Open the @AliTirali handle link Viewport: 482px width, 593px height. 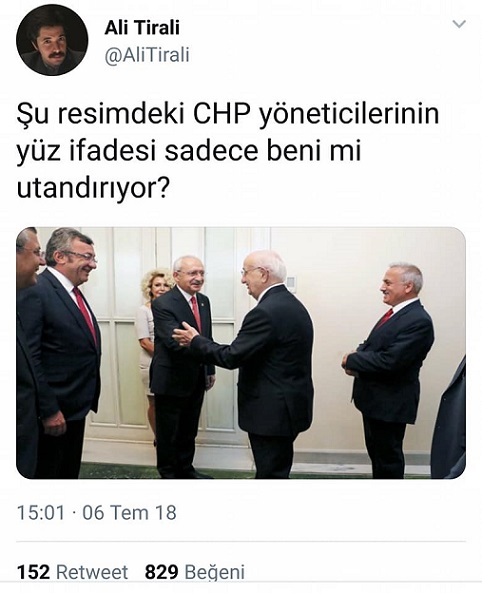pos(147,55)
